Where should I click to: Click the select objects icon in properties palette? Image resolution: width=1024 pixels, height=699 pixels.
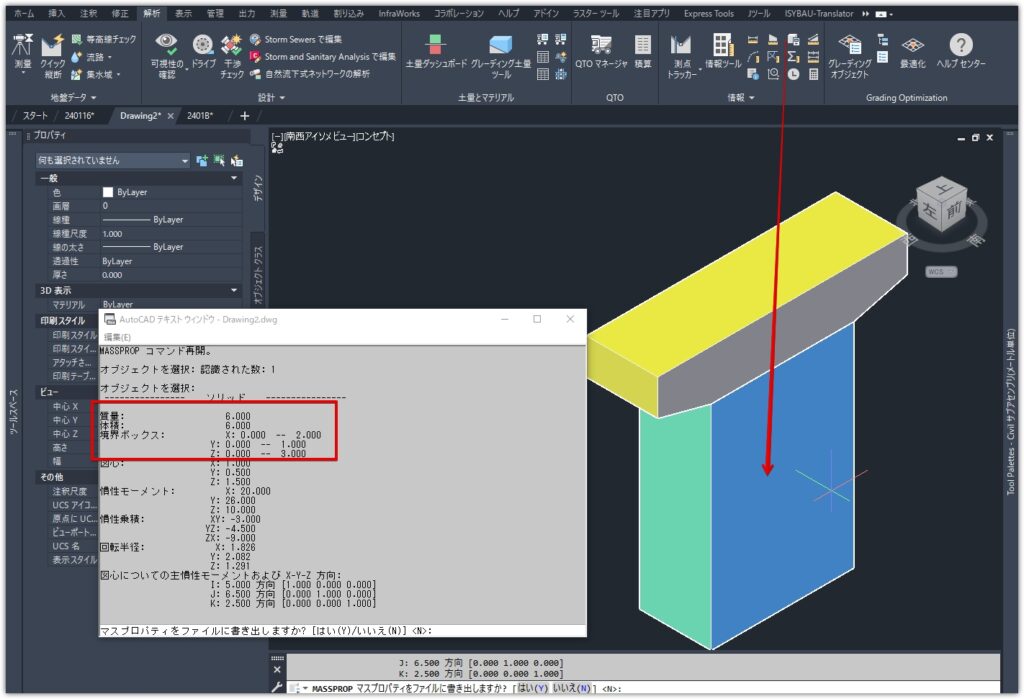(x=219, y=160)
